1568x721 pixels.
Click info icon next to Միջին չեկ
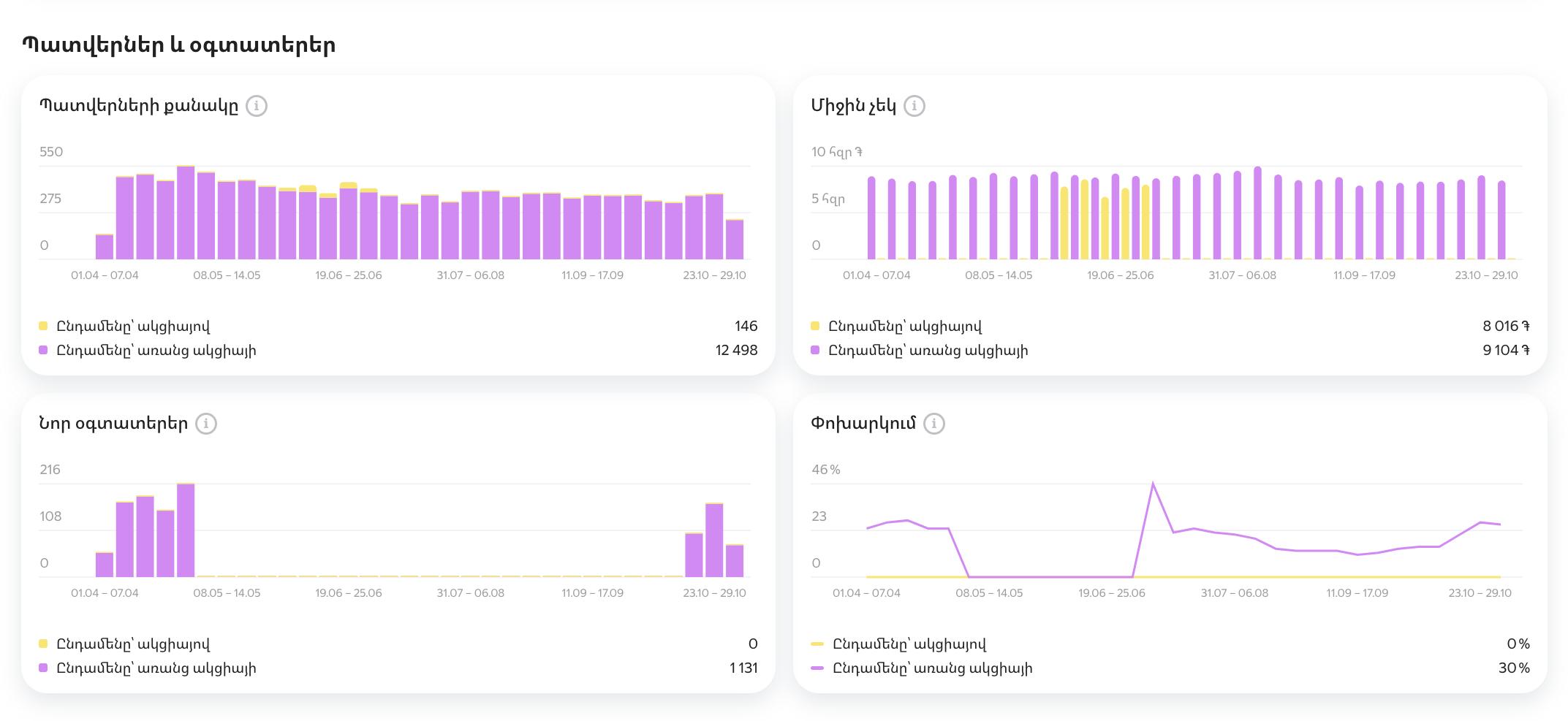click(914, 106)
